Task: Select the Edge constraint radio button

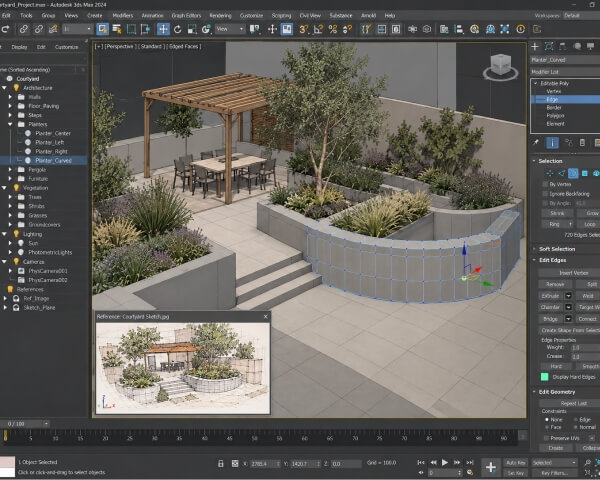Action: pos(576,420)
